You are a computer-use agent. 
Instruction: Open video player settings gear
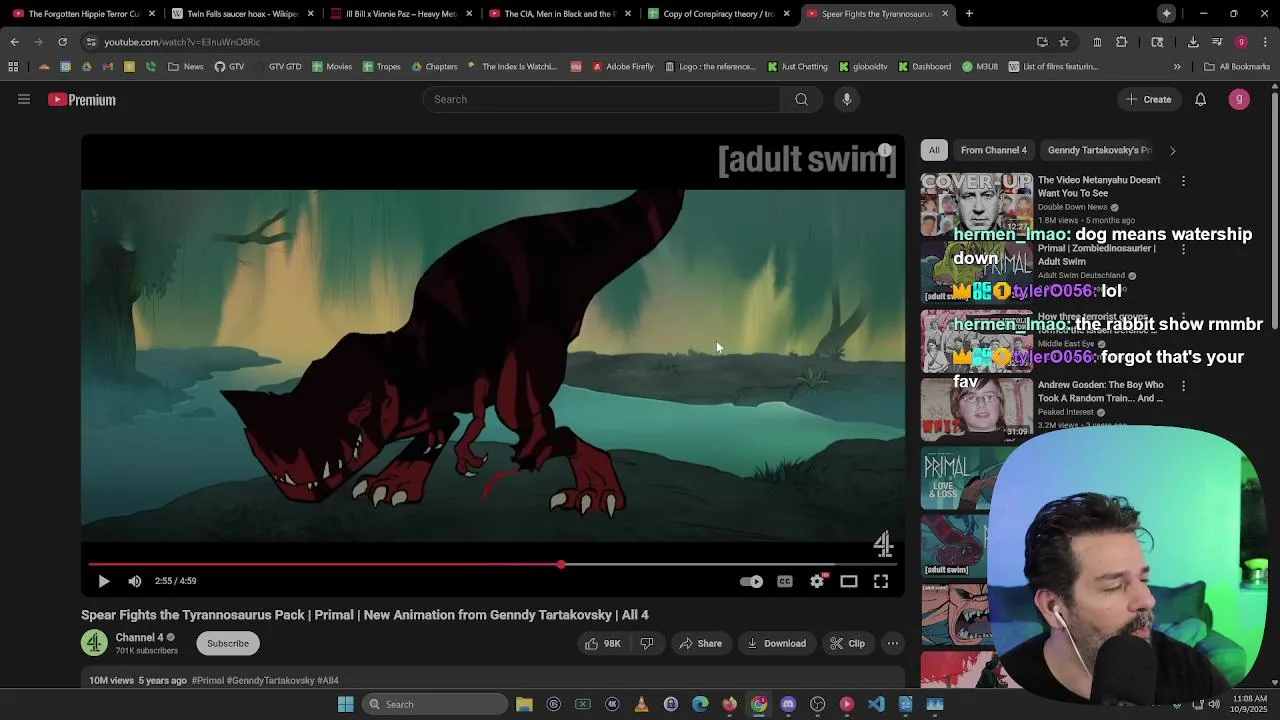(x=817, y=581)
